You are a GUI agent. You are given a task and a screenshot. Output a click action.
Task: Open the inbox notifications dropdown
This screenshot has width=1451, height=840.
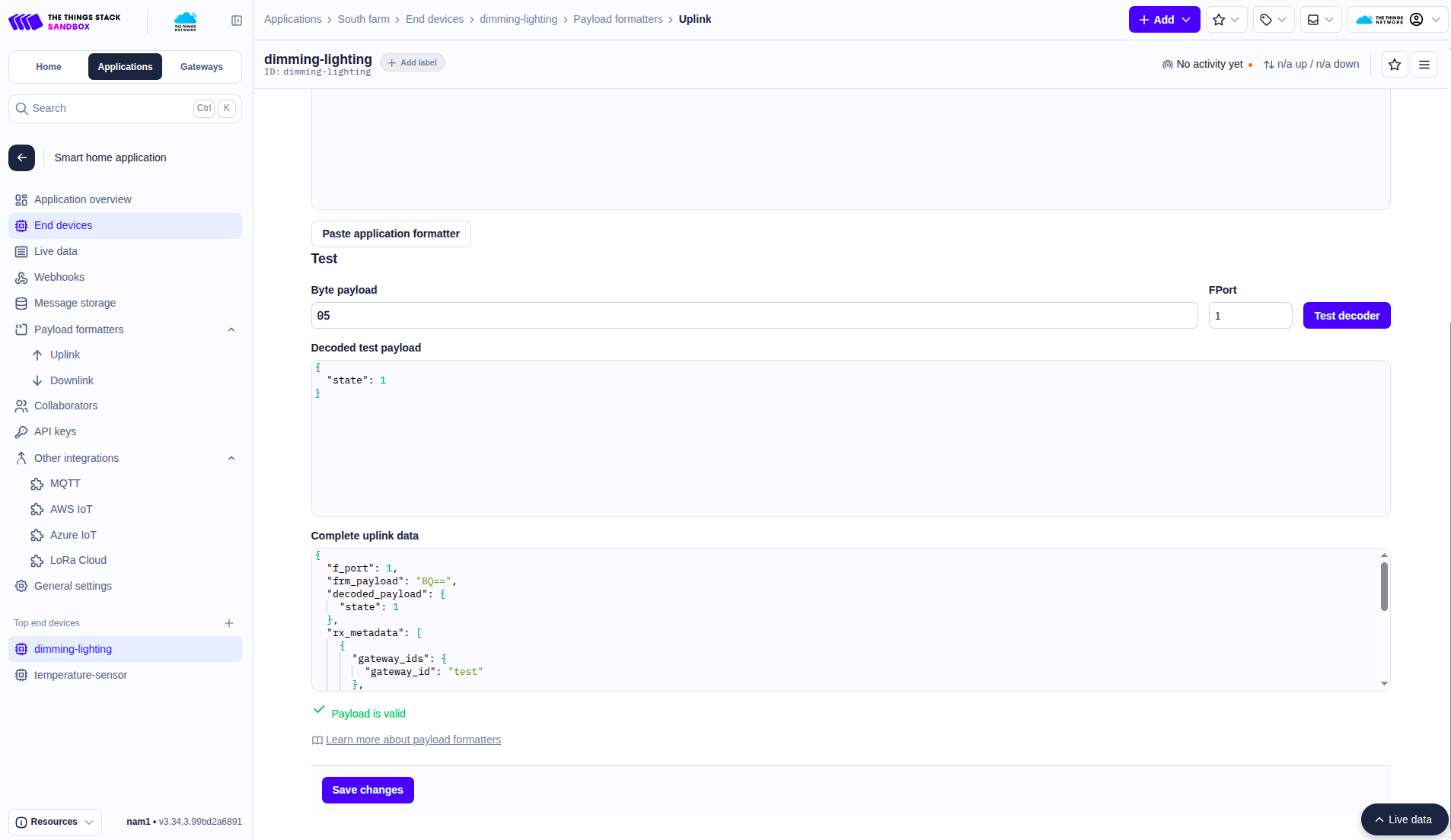[1320, 20]
